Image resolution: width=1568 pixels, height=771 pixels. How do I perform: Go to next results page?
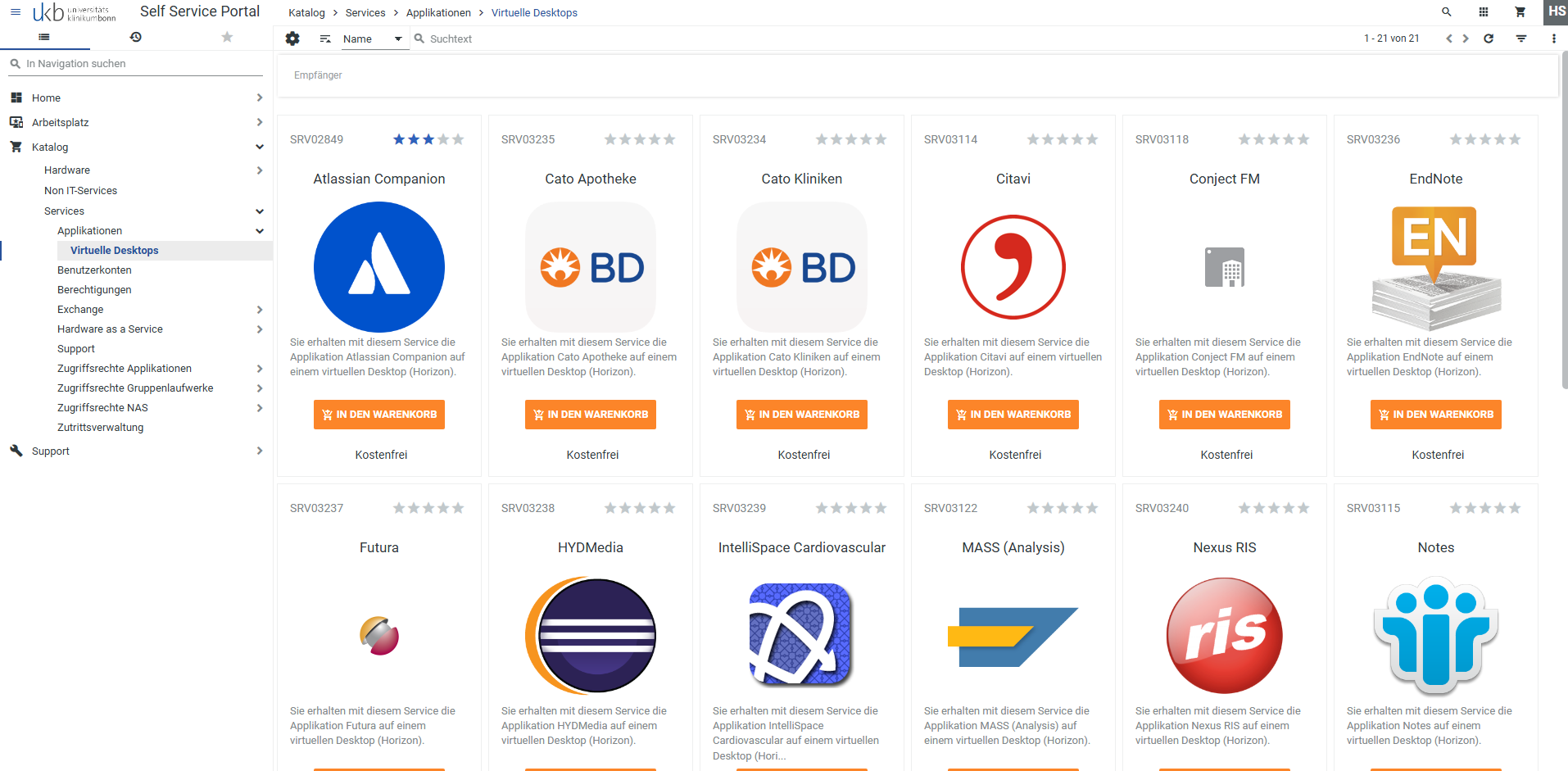pos(1466,39)
